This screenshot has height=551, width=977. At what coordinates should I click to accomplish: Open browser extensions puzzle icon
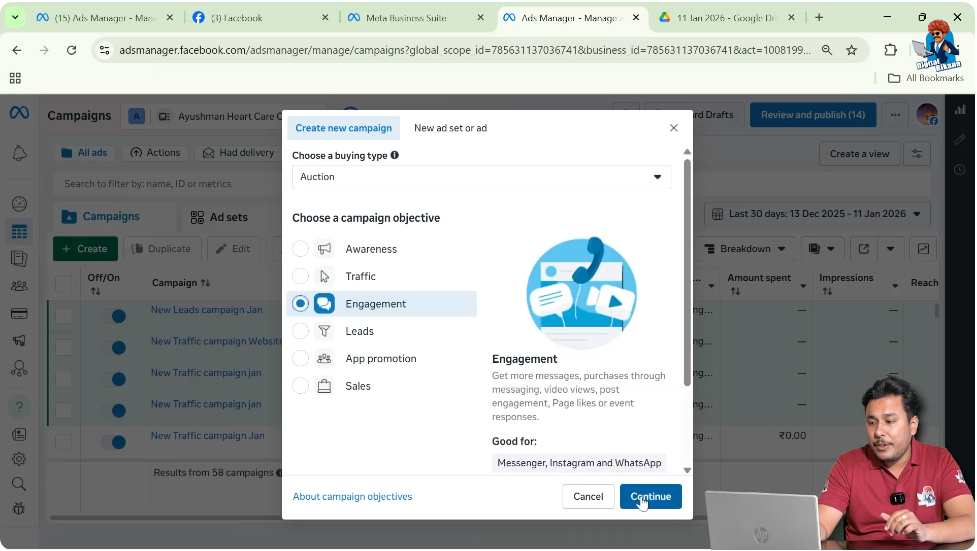(891, 50)
